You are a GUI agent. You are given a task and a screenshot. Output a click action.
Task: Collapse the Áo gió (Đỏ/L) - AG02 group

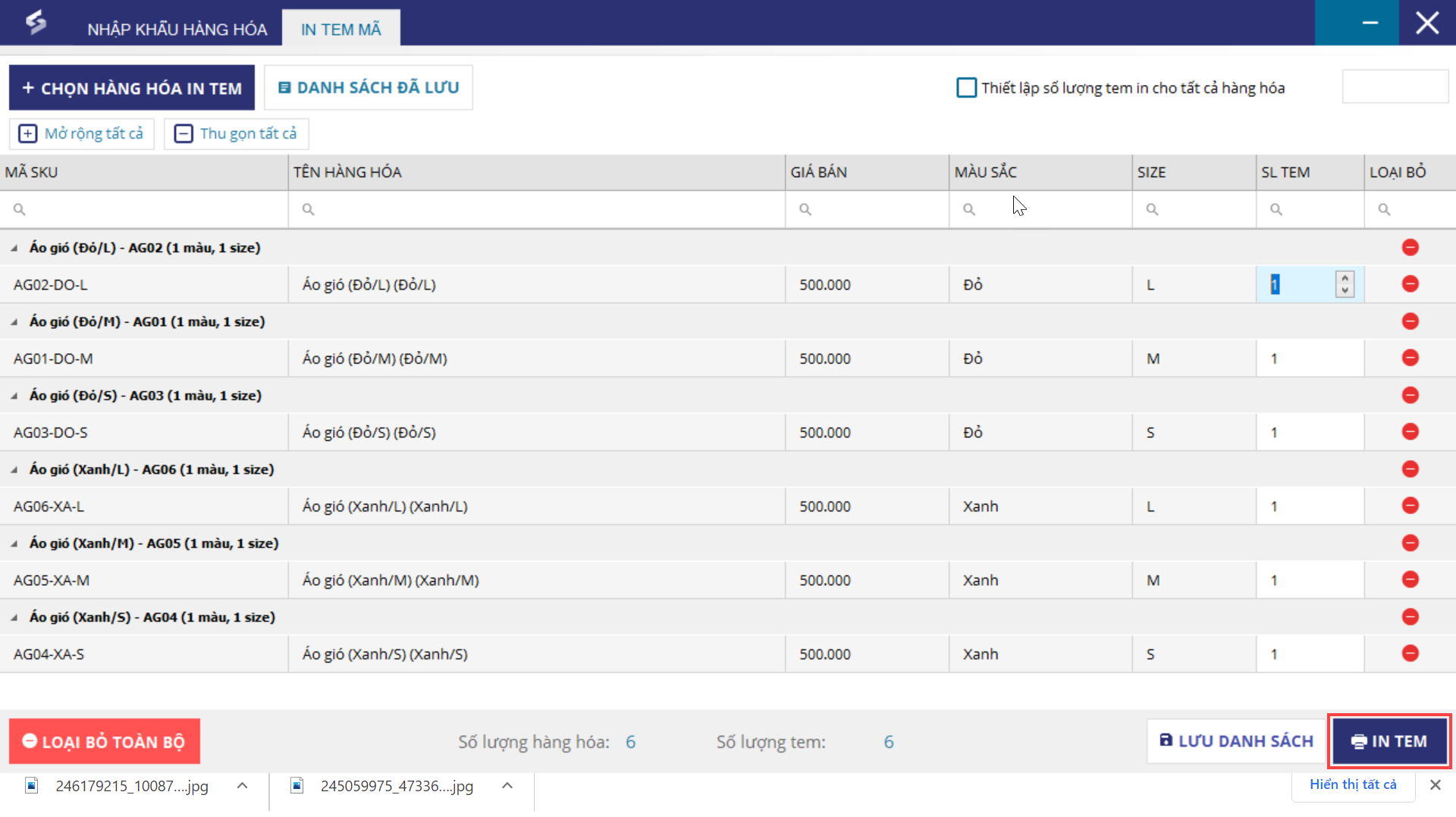coord(14,248)
